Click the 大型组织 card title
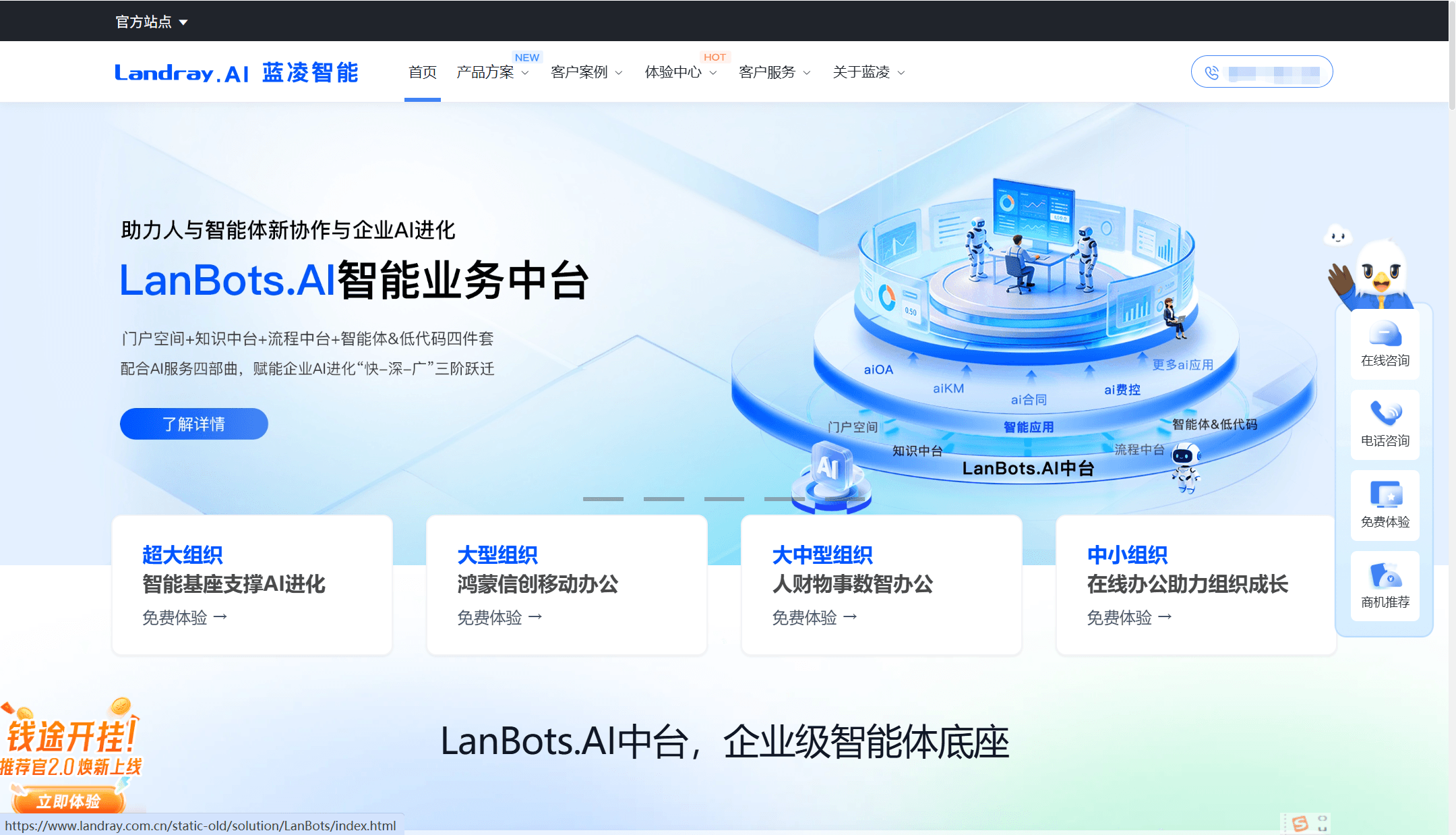This screenshot has height=835, width=1456. [x=497, y=555]
